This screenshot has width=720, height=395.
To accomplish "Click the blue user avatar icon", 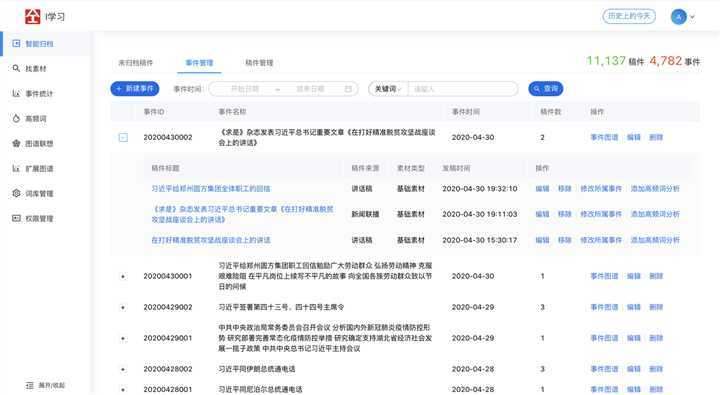I will [x=678, y=17].
